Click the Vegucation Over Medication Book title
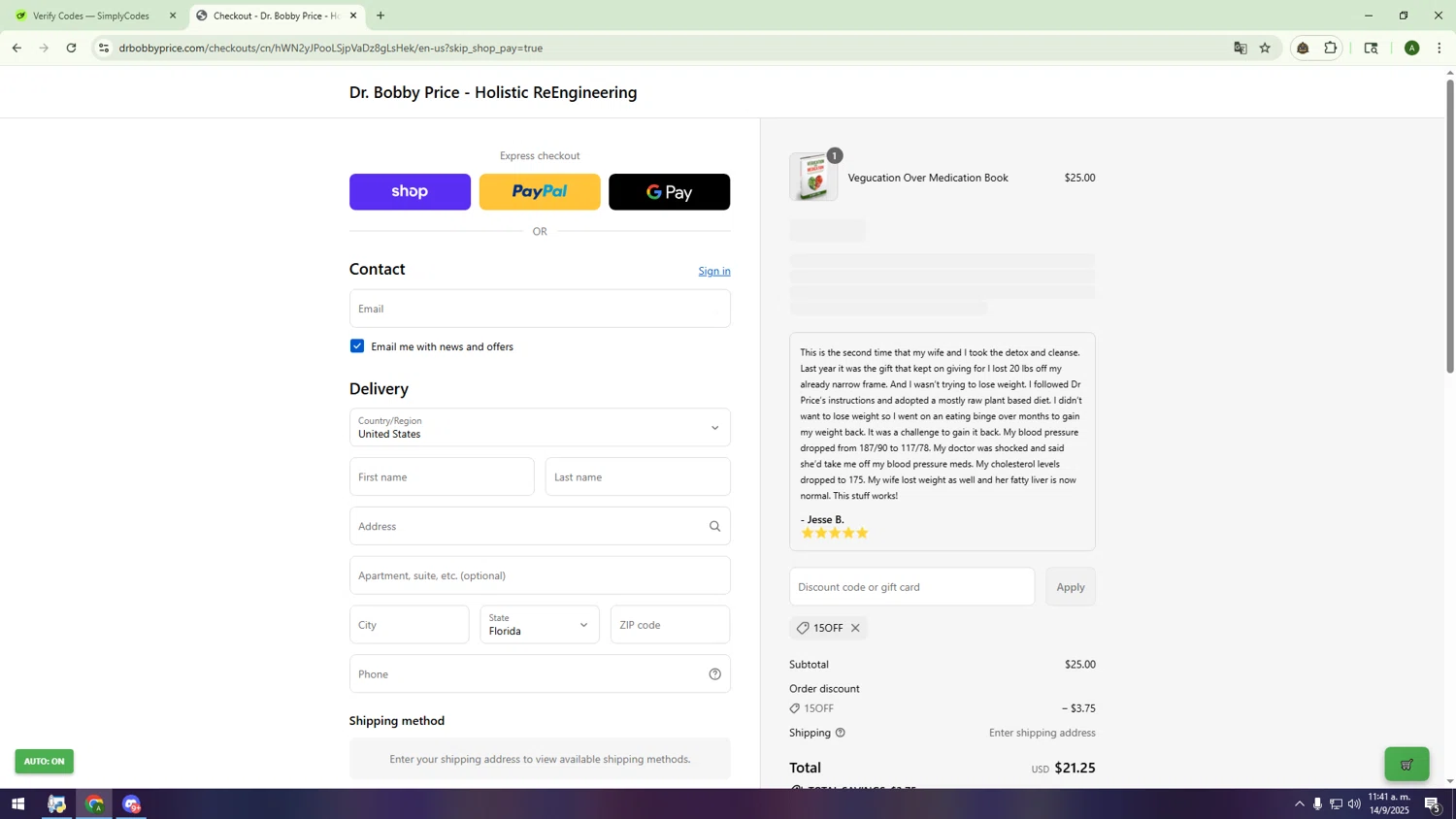 [x=928, y=178]
